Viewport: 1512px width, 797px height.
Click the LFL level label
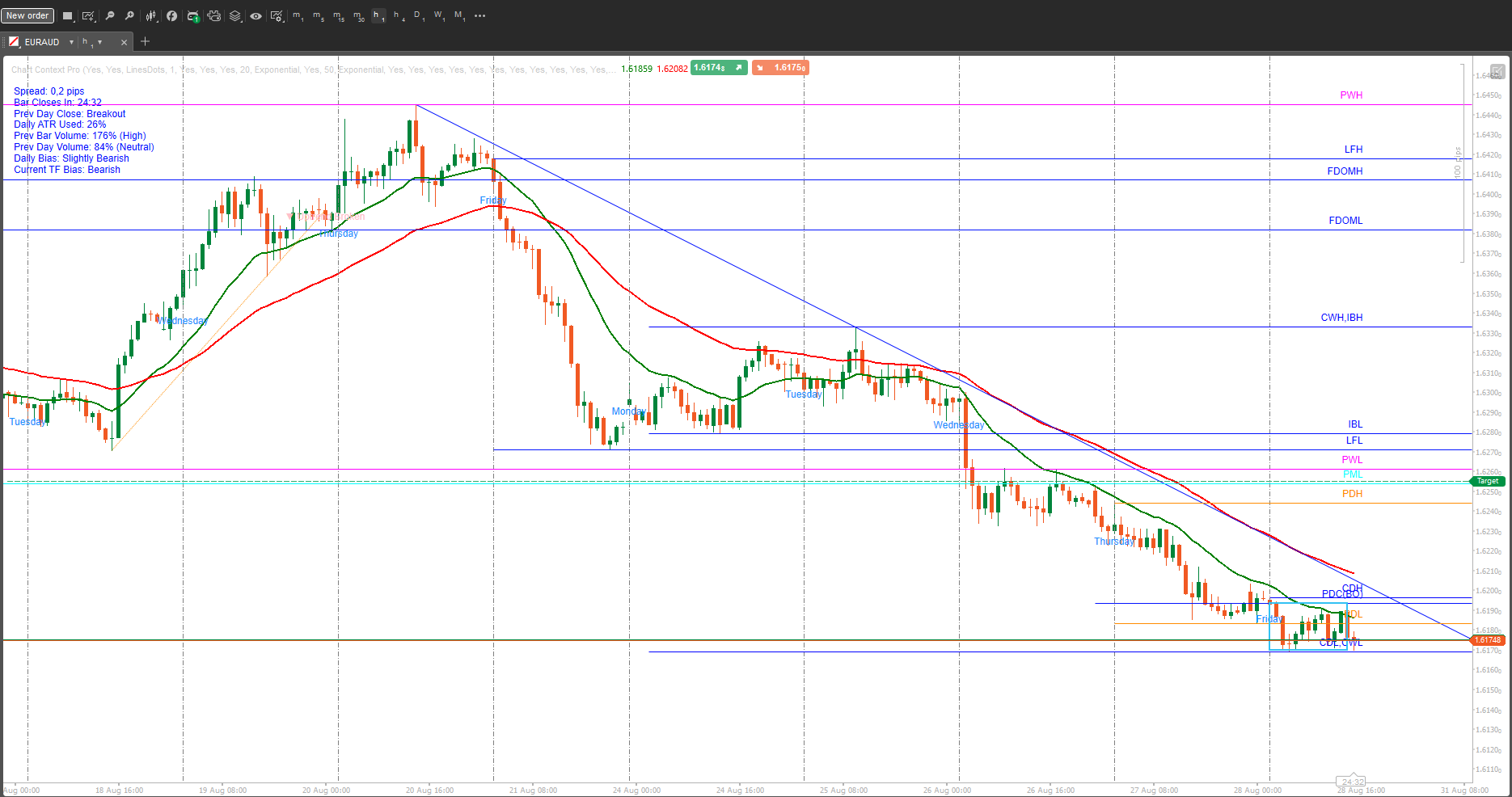click(x=1354, y=441)
